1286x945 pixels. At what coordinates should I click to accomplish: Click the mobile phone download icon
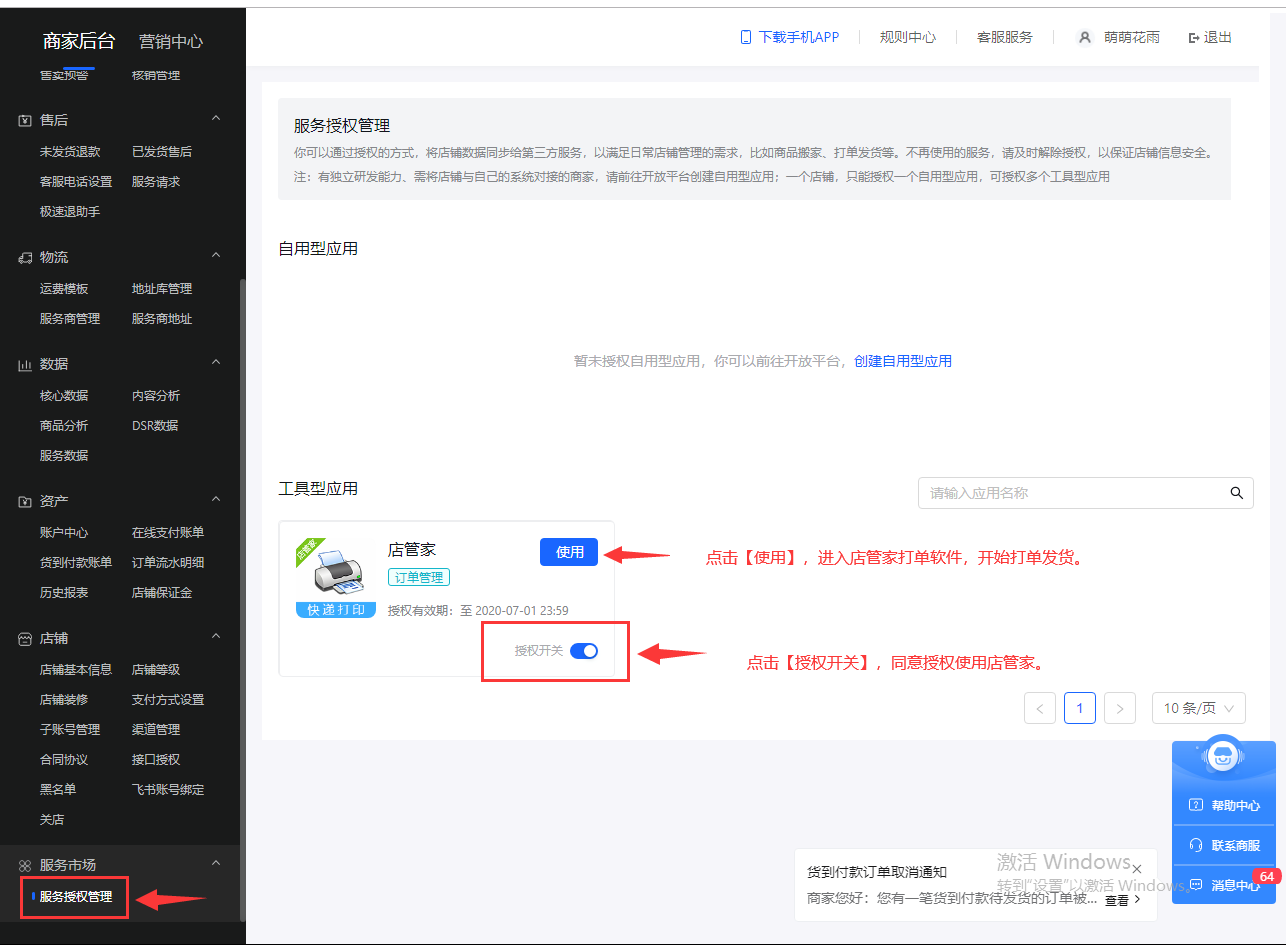coord(745,37)
